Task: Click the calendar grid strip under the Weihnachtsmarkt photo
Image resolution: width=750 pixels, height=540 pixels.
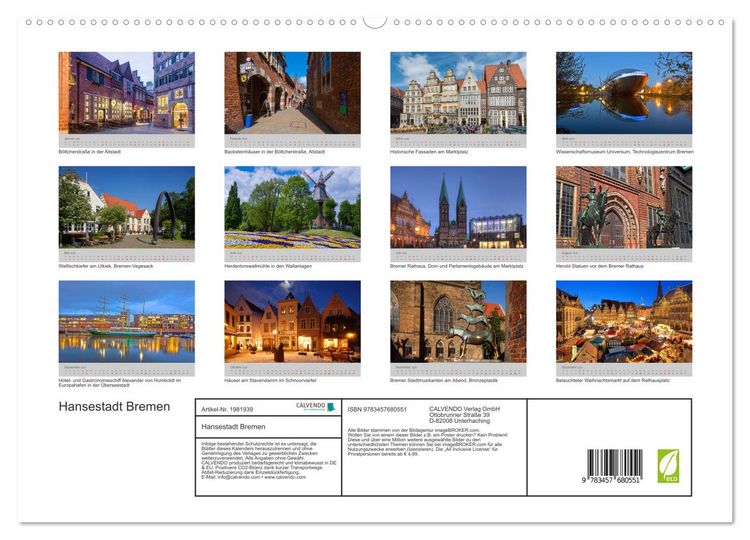Action: pyautogui.click(x=624, y=370)
